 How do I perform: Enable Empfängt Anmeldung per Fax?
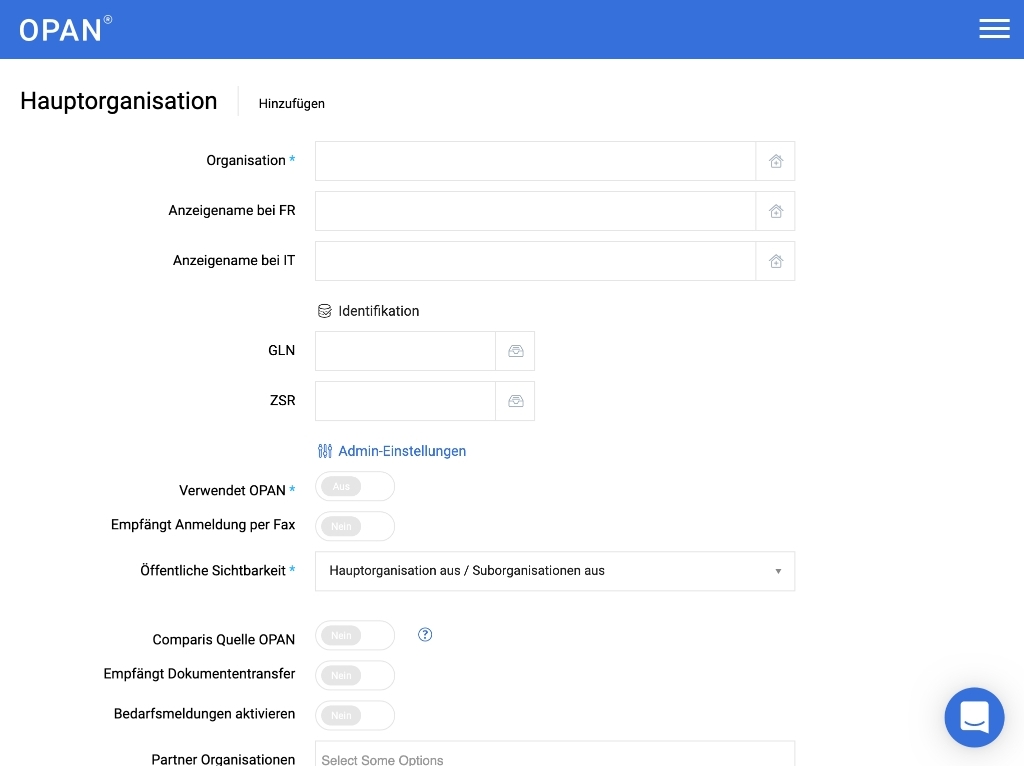click(355, 526)
